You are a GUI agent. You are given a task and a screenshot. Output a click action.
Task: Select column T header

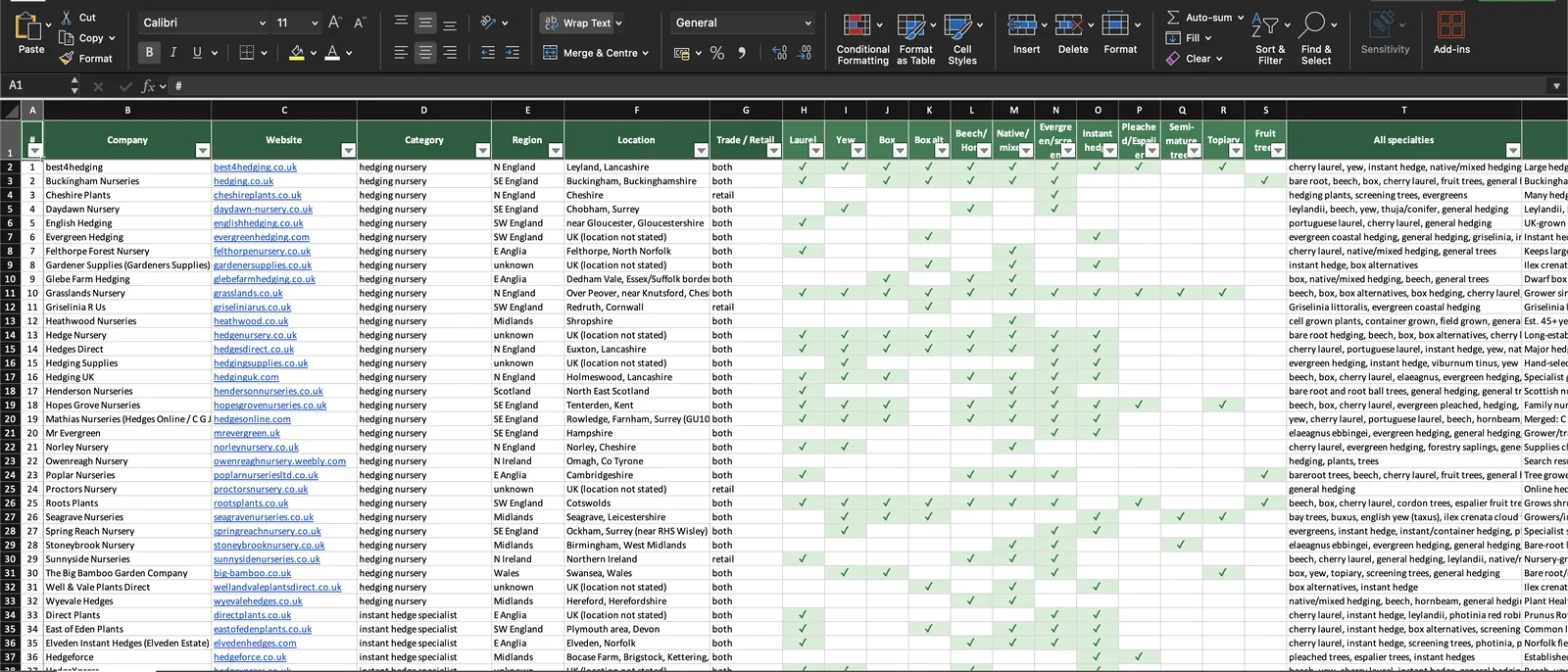[x=1403, y=110]
